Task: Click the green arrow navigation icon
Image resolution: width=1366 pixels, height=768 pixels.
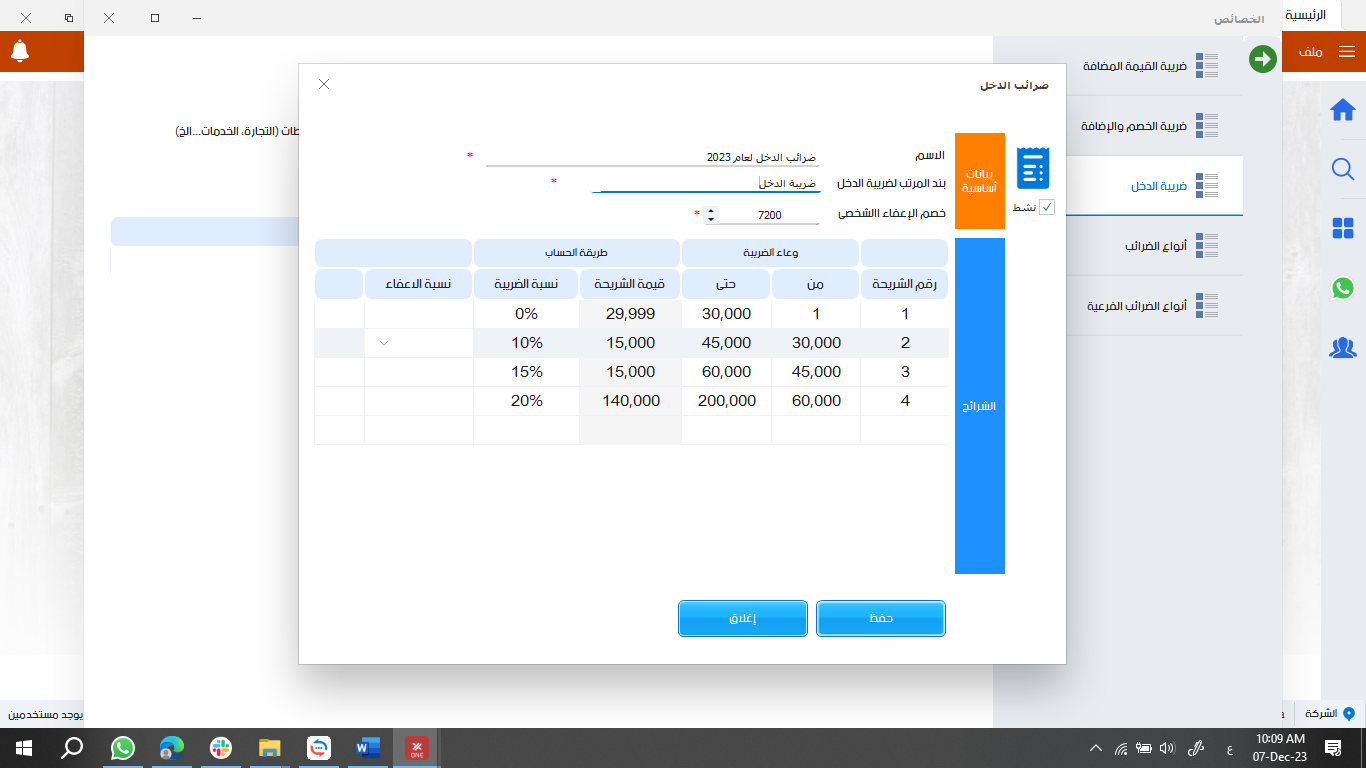Action: click(x=1263, y=59)
